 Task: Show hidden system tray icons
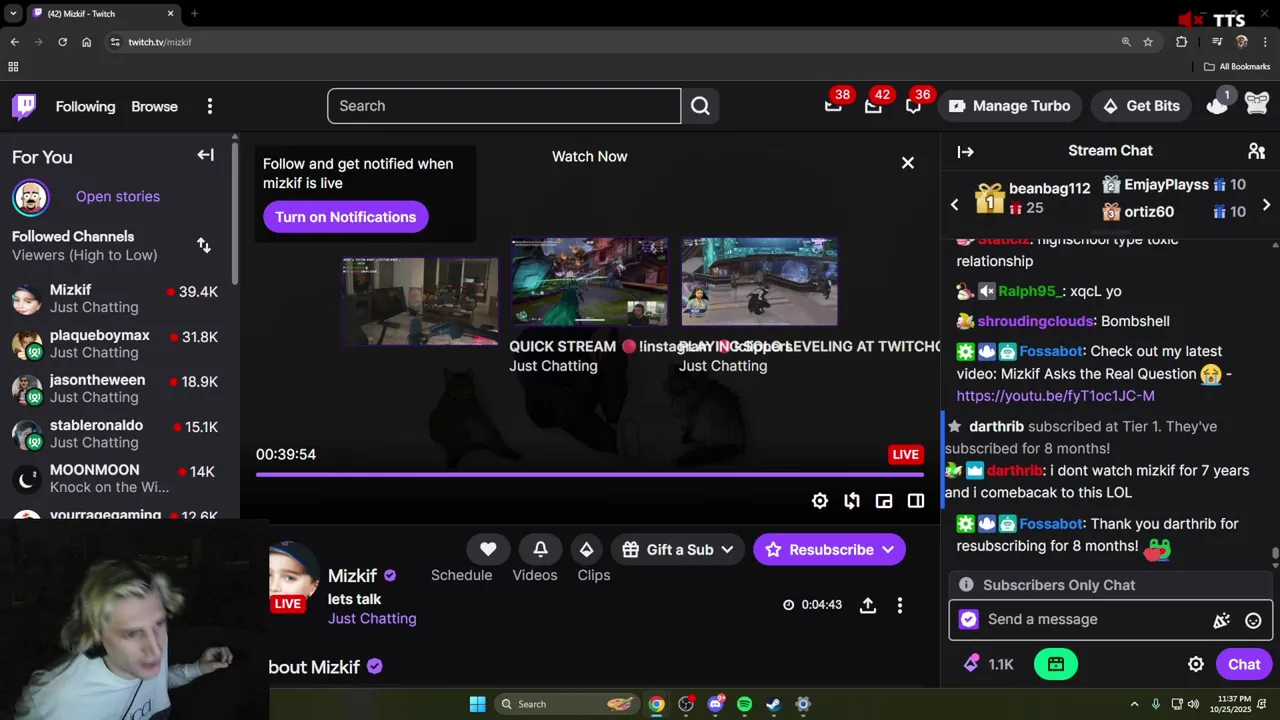[1134, 704]
